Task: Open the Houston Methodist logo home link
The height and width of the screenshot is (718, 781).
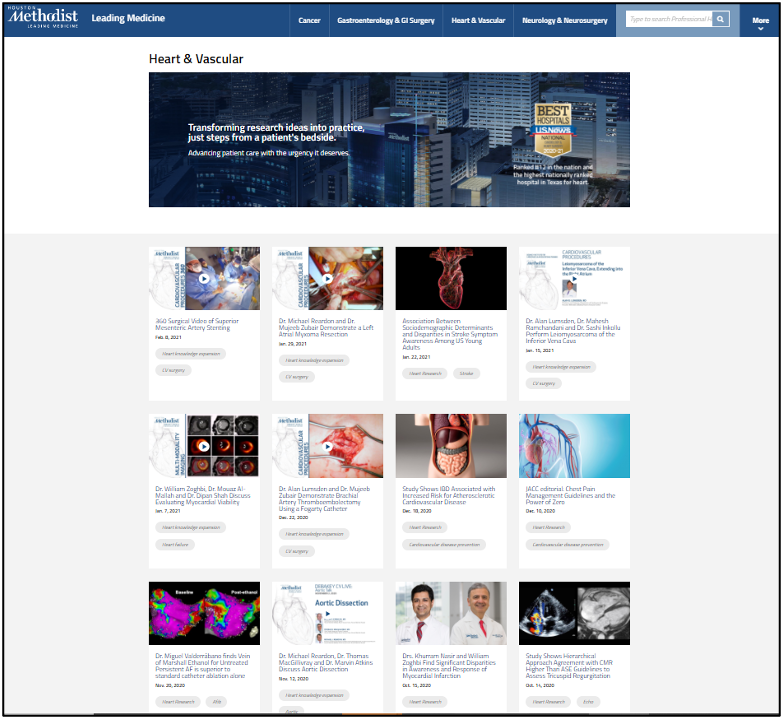Action: coord(43,17)
